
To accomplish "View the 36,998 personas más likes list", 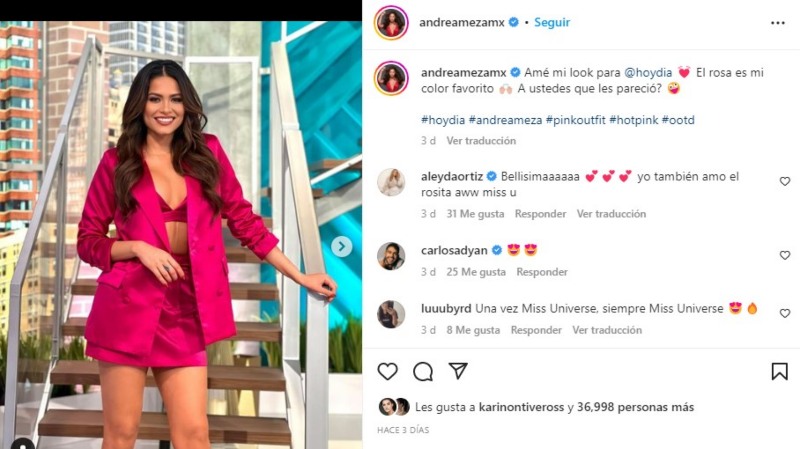I will pyautogui.click(x=635, y=407).
